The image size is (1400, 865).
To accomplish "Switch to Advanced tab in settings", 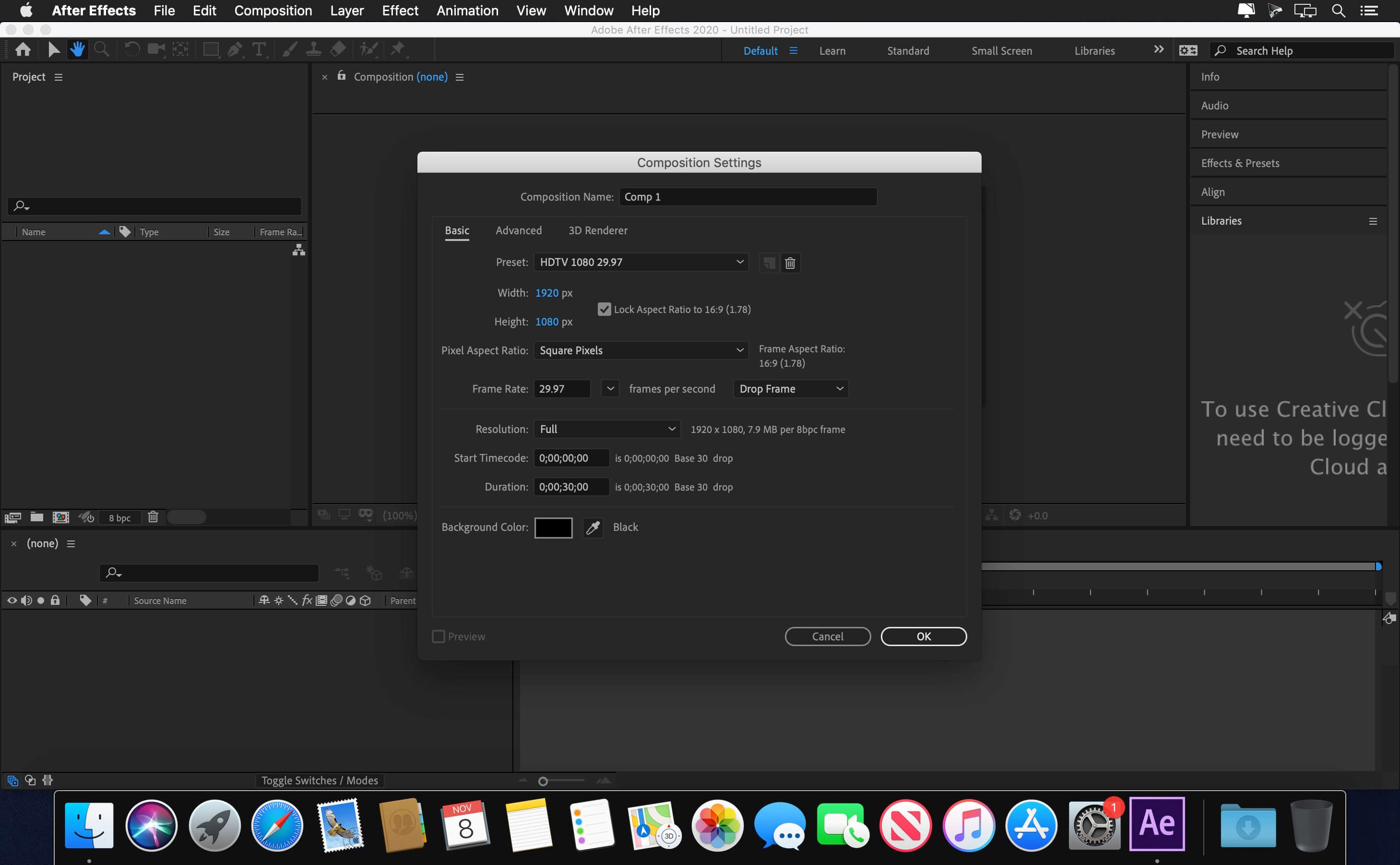I will tap(518, 230).
